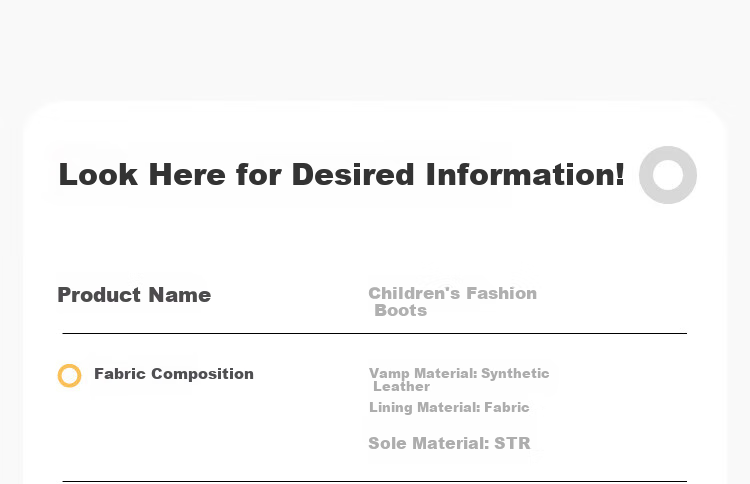Image resolution: width=750 pixels, height=484 pixels.
Task: Click the word 'Look' in the heading
Action: (98, 175)
